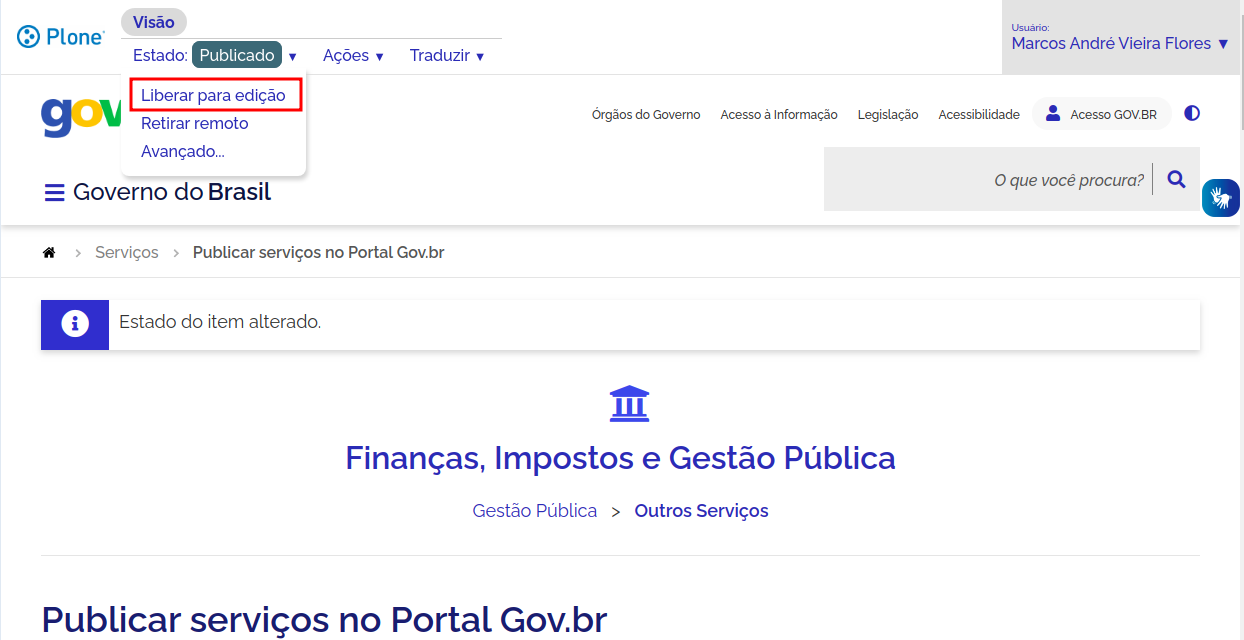Open Órgãos do Governo link

[x=646, y=115]
